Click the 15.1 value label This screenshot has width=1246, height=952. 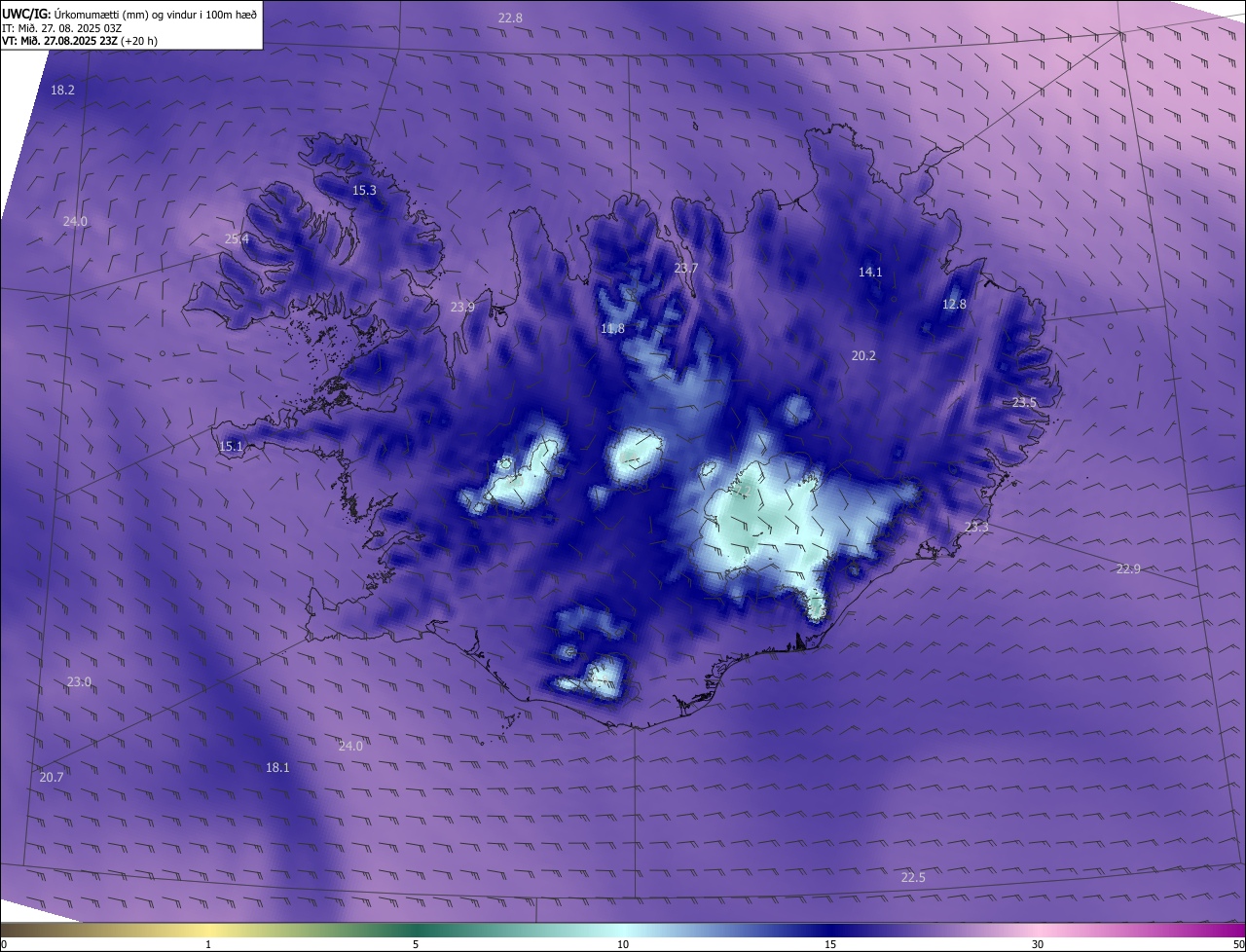pos(231,446)
